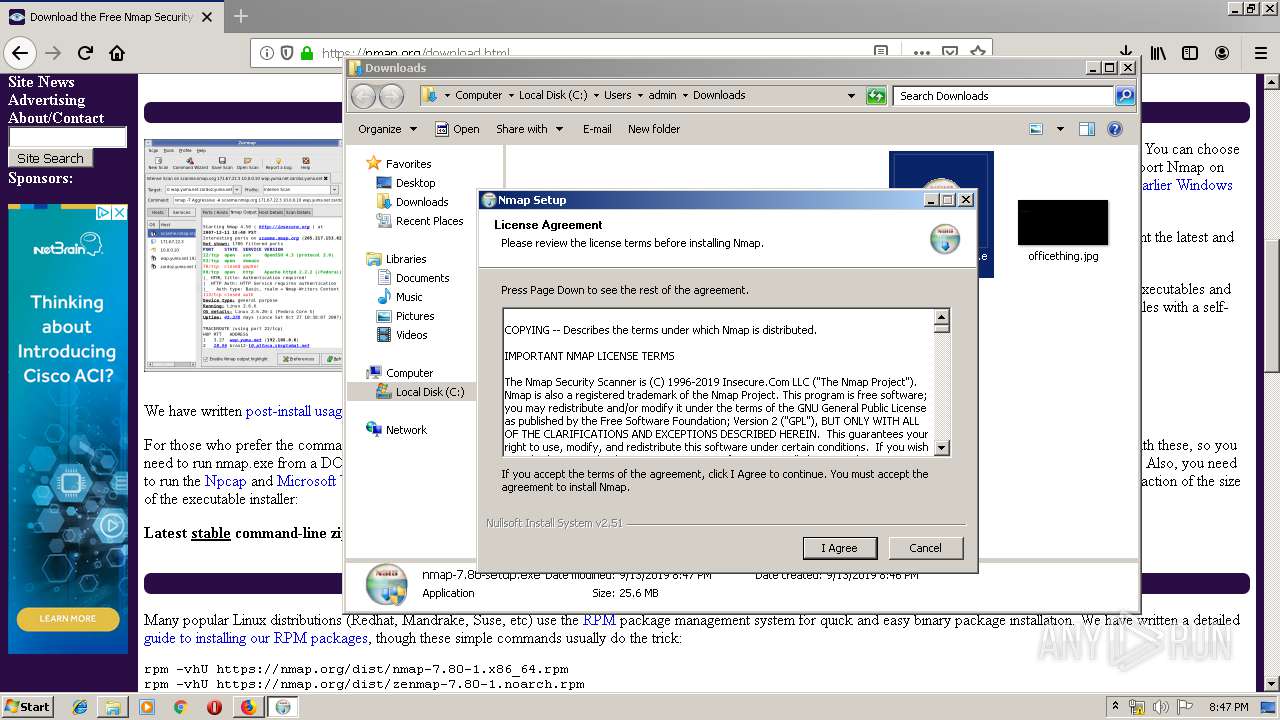Open the Advertising sidebar link
The height and width of the screenshot is (720, 1280).
(46, 100)
